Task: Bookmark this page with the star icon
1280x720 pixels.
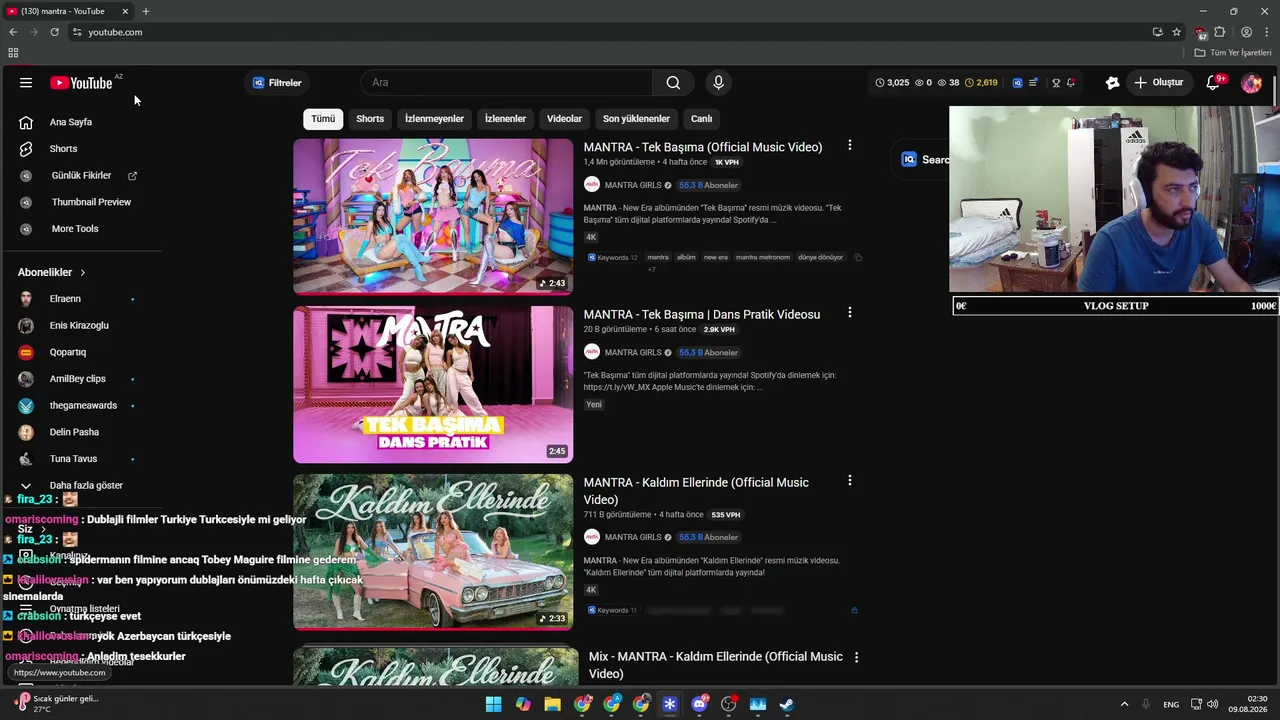Action: click(1177, 32)
